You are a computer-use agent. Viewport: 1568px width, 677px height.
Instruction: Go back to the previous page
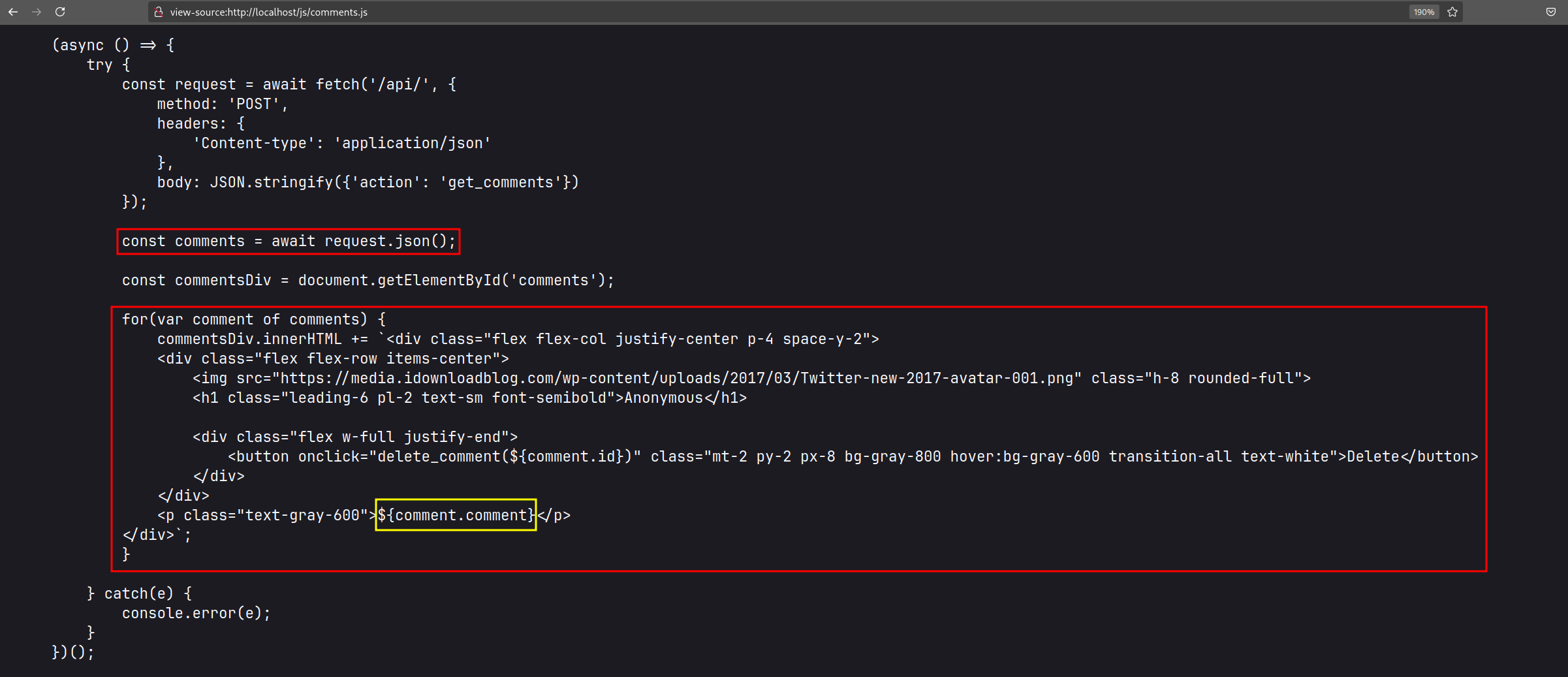click(x=13, y=12)
